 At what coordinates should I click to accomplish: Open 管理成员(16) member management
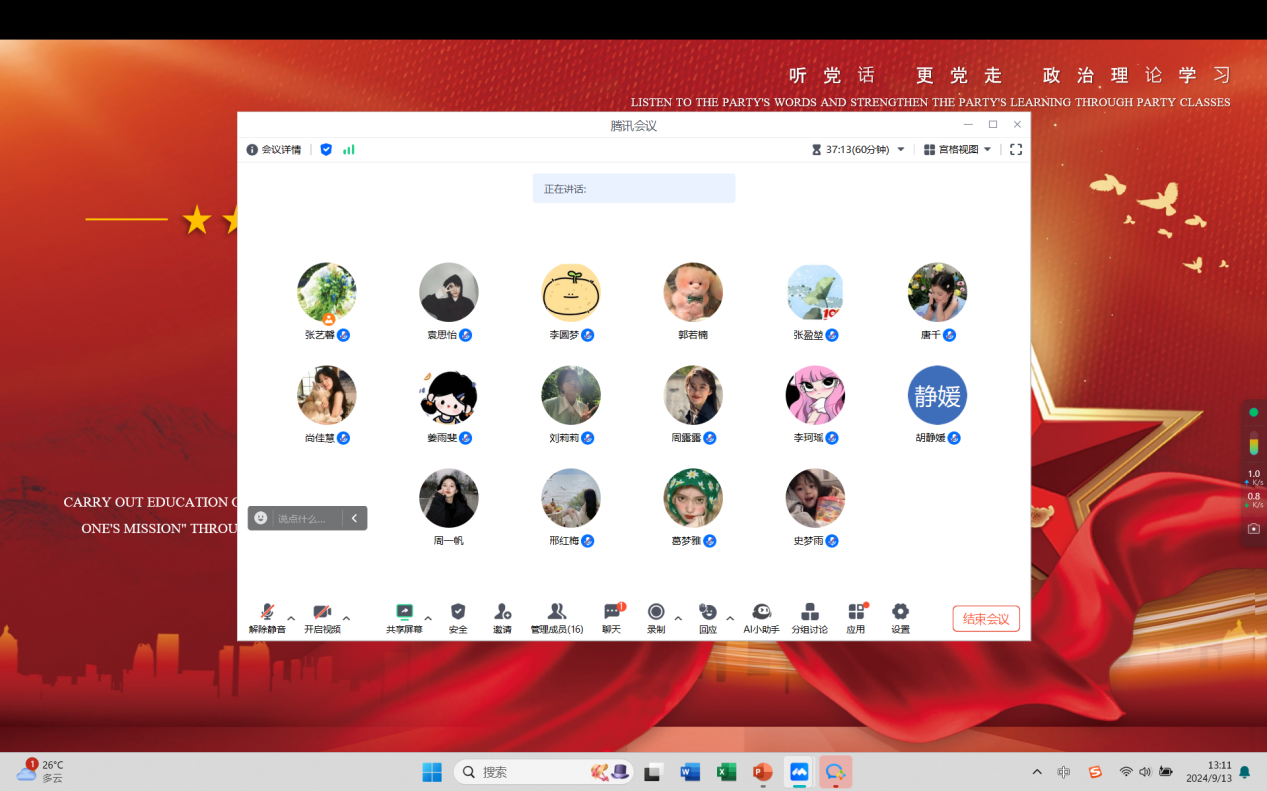[x=556, y=613]
